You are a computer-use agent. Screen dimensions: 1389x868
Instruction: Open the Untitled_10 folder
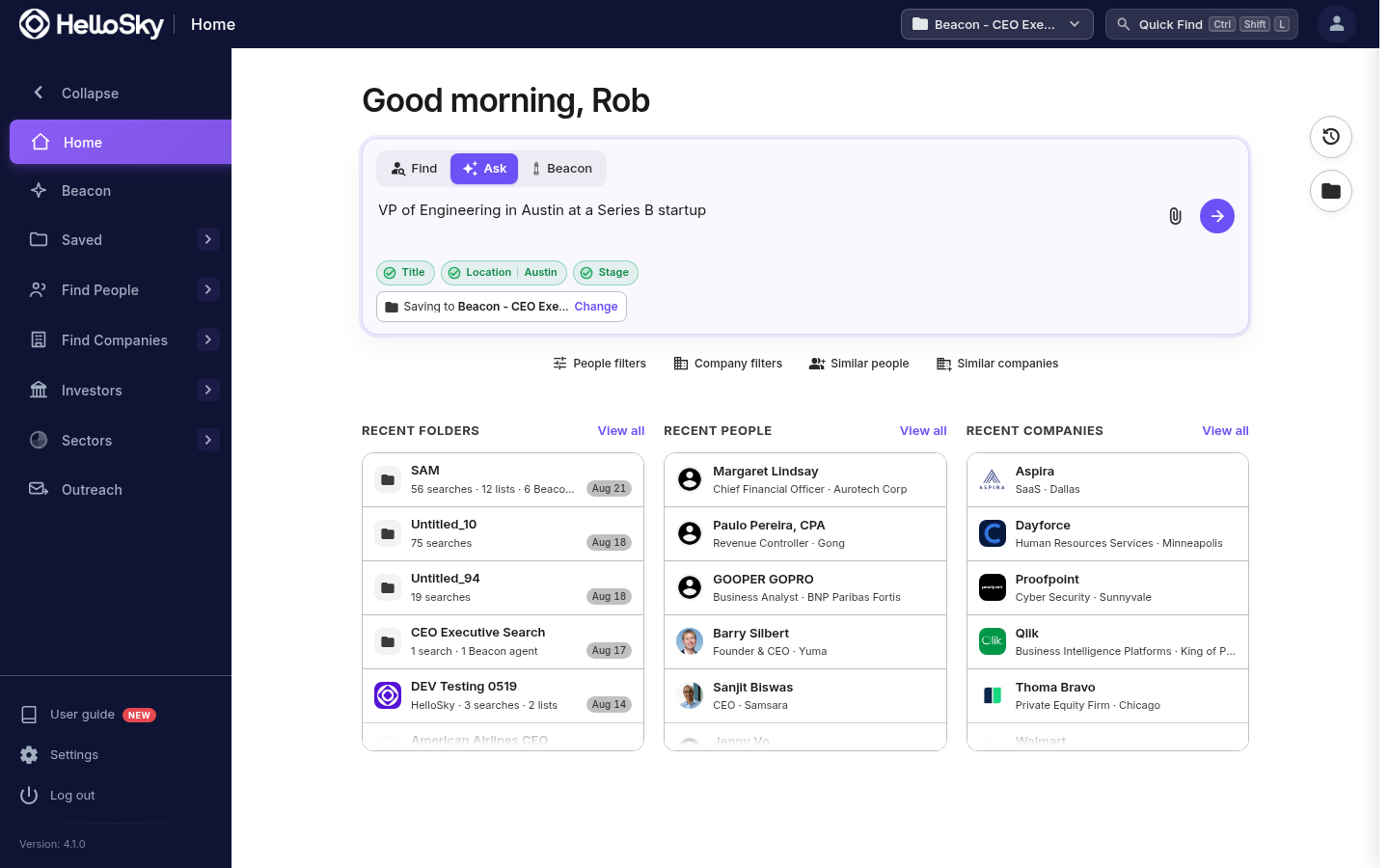pos(503,534)
